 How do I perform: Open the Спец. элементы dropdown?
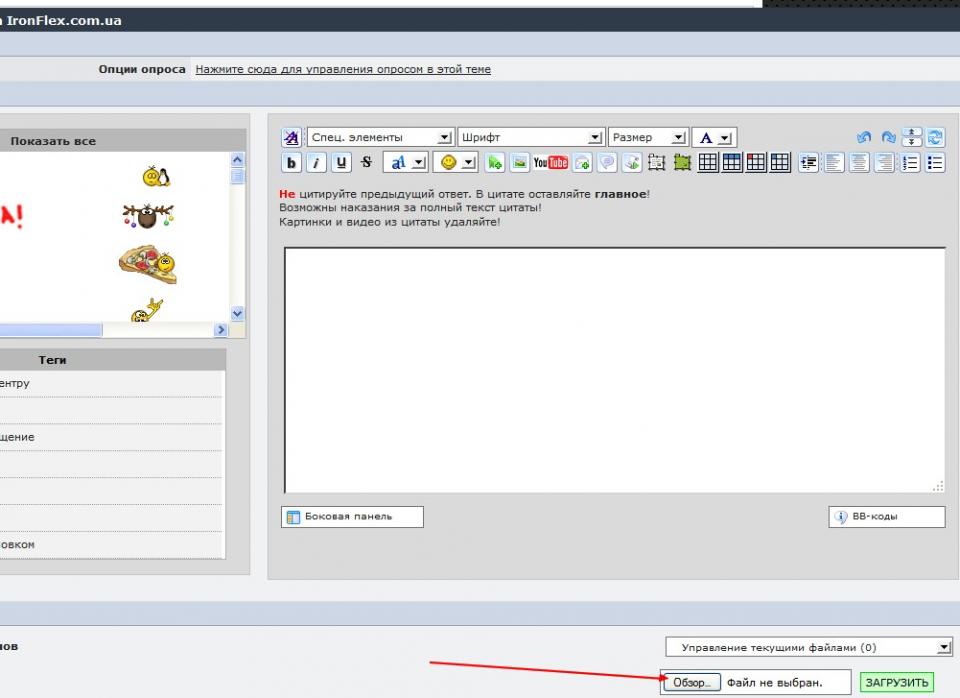tap(445, 138)
